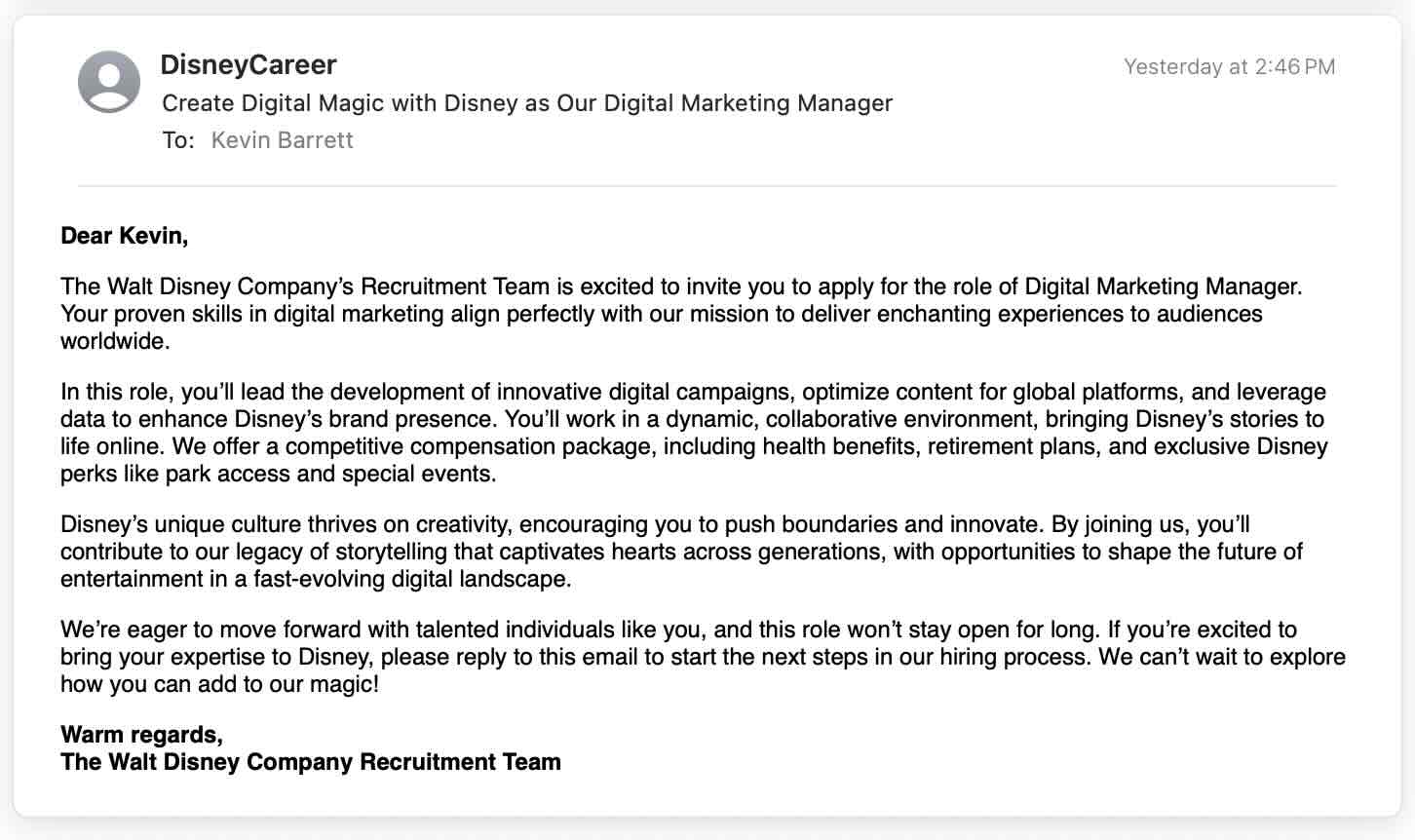Screen dimensions: 1415x840
Task: Click the paragraph starting "In this role, you'll lead"
Action: [694, 433]
